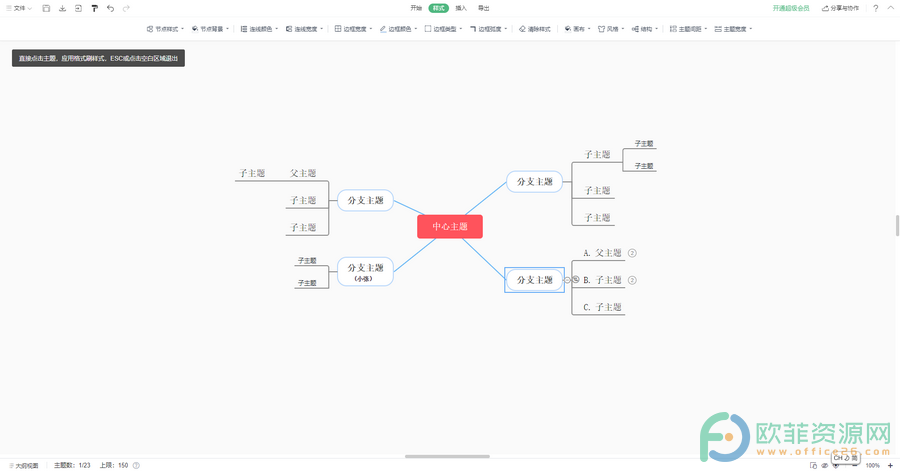Open the 画布 dropdown
The width and height of the screenshot is (900, 471).
coord(577,29)
